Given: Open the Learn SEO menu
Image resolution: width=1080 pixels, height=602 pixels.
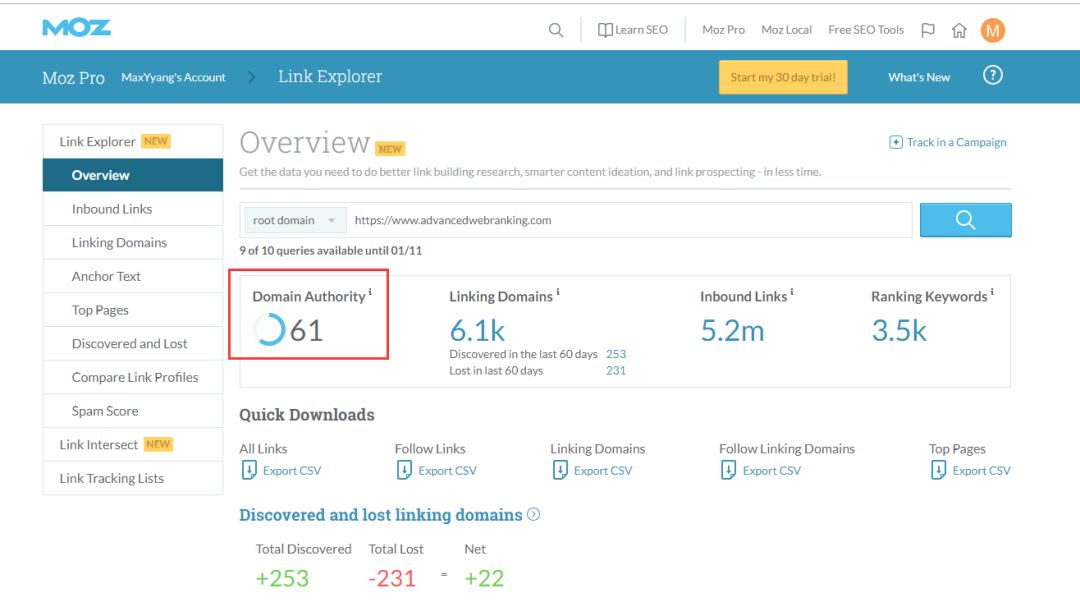Looking at the screenshot, I should pyautogui.click(x=633, y=30).
